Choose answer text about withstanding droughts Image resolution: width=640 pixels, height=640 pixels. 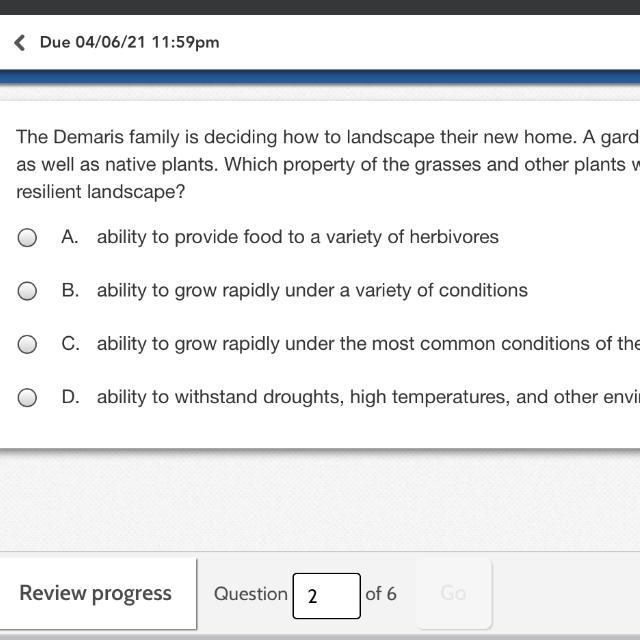click(x=367, y=397)
